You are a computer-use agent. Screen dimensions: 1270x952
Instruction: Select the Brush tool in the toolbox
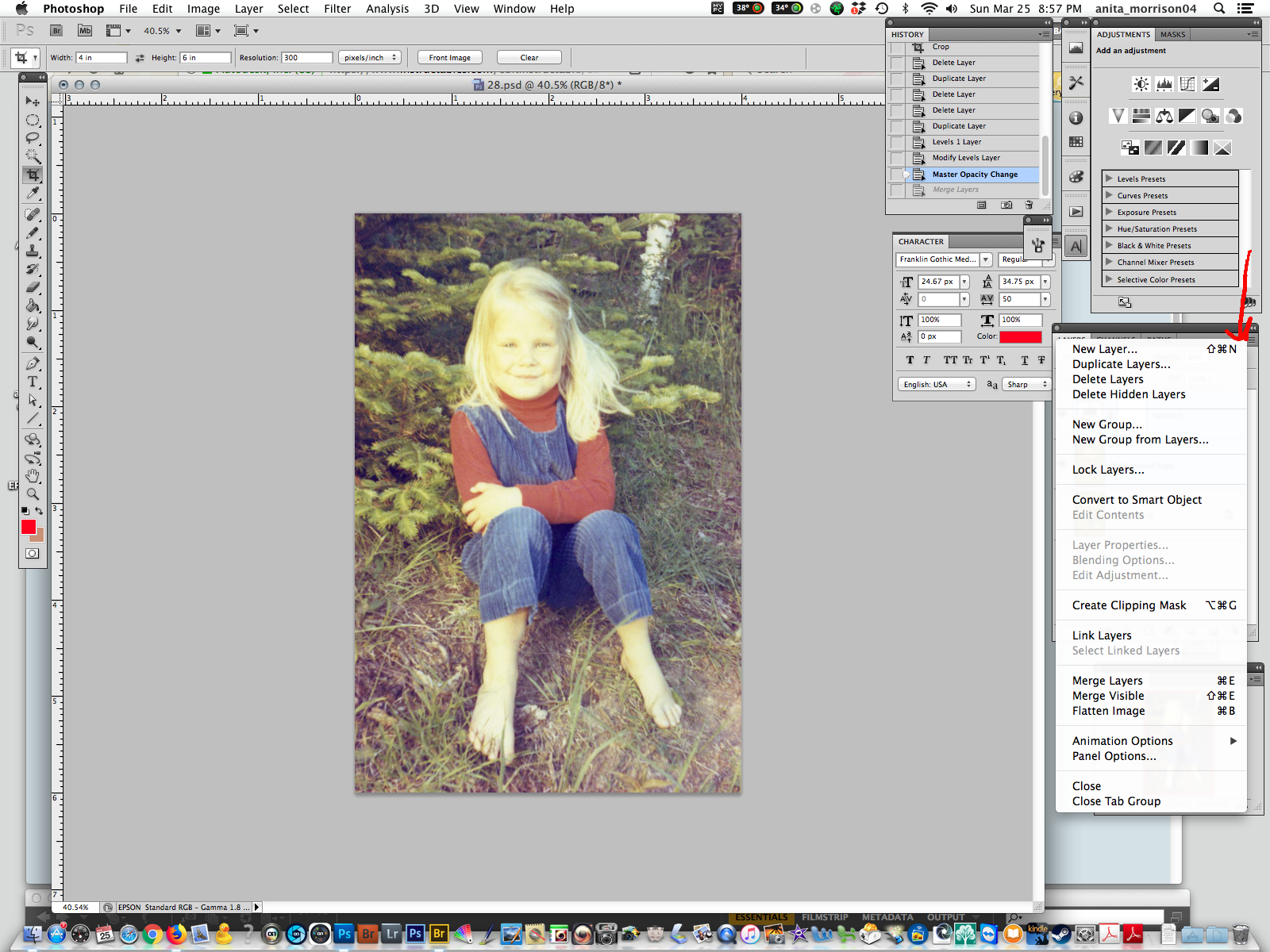(x=33, y=232)
